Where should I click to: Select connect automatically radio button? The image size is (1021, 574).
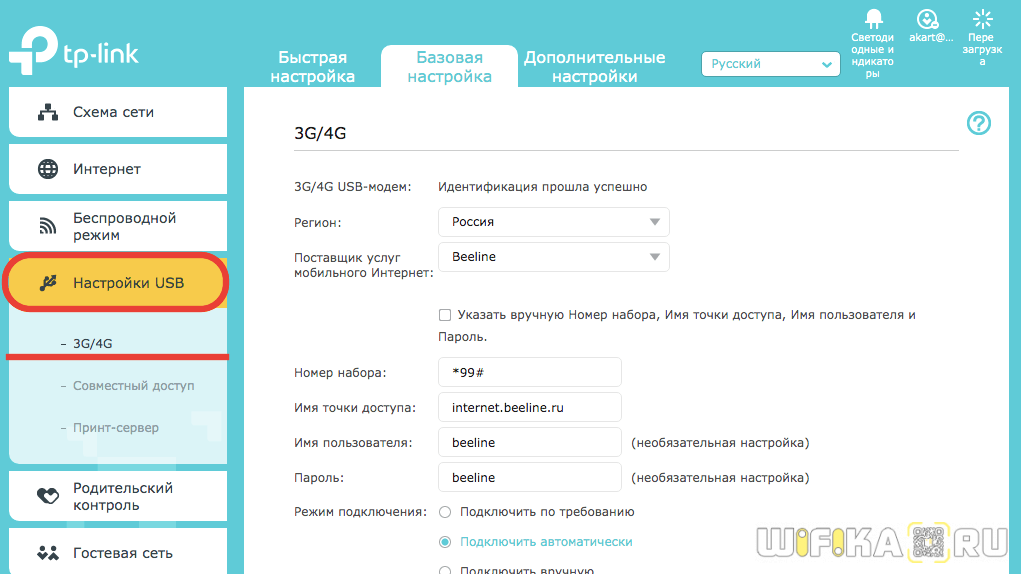click(445, 542)
